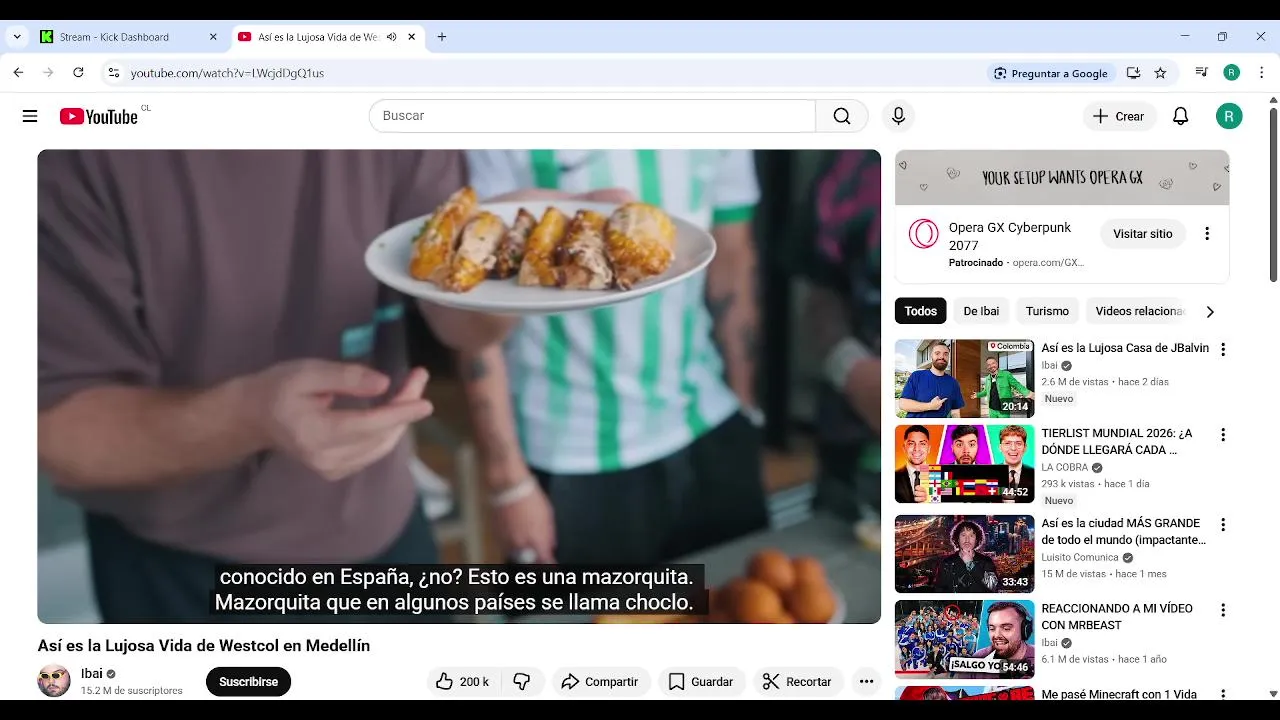
Task: Open the ciudad MÁS GRANDE thumbnail
Action: pyautogui.click(x=964, y=554)
